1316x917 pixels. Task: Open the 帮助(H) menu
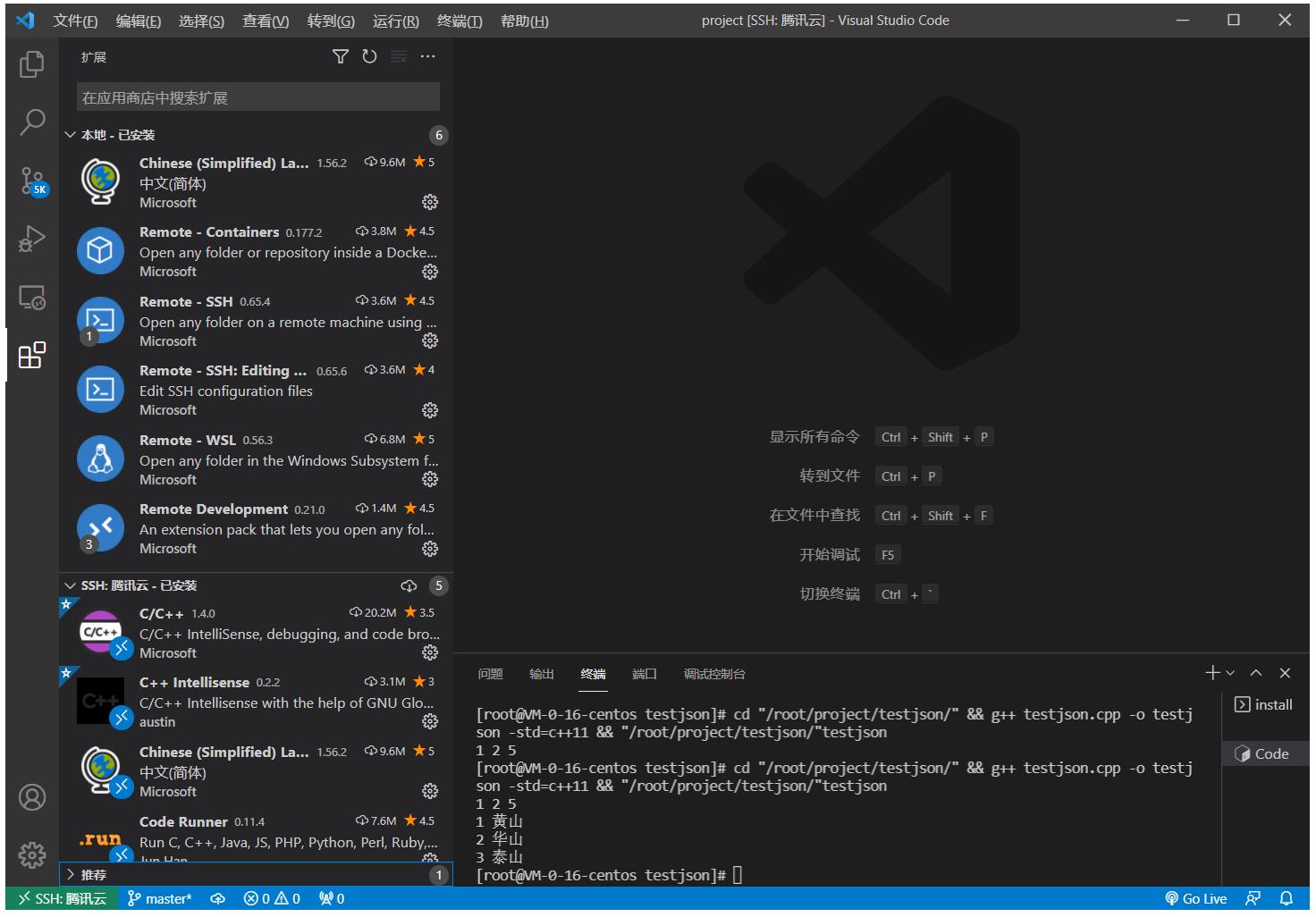(x=524, y=21)
